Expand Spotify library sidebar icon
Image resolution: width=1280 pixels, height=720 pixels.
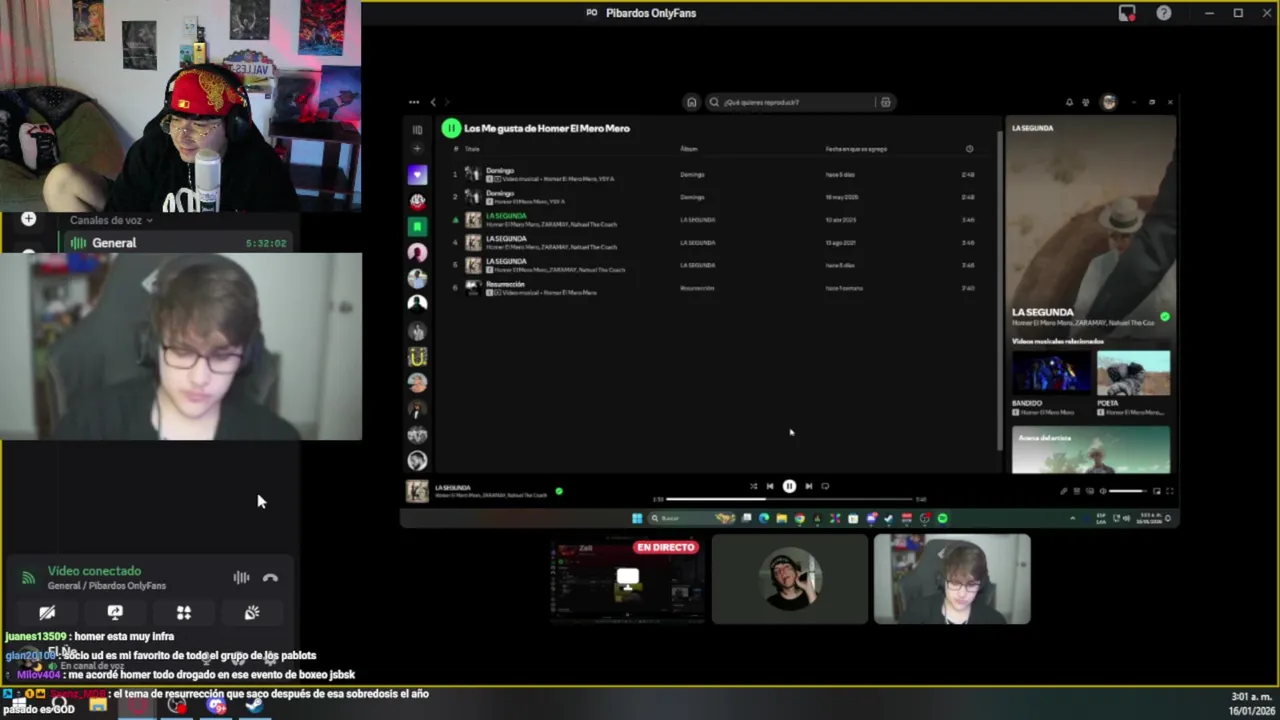417,130
